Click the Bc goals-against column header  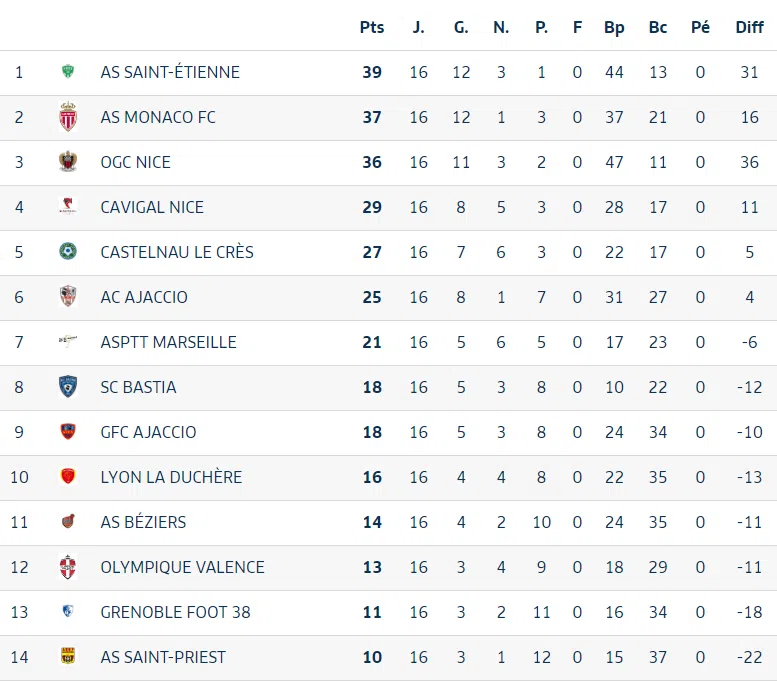(657, 28)
